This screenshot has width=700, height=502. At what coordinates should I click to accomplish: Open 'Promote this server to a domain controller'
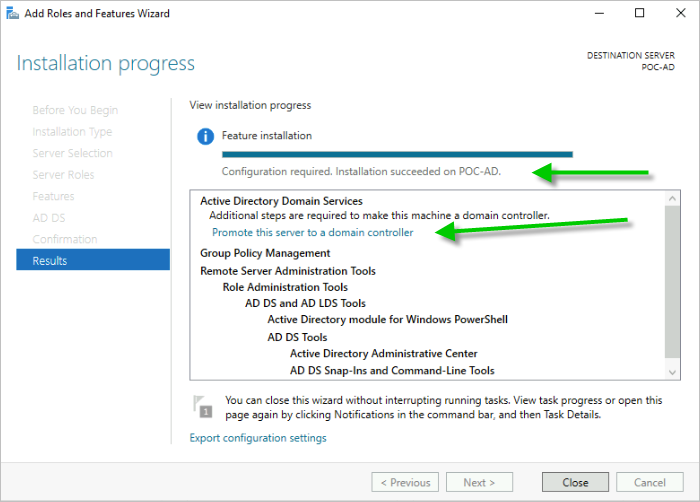coord(312,233)
